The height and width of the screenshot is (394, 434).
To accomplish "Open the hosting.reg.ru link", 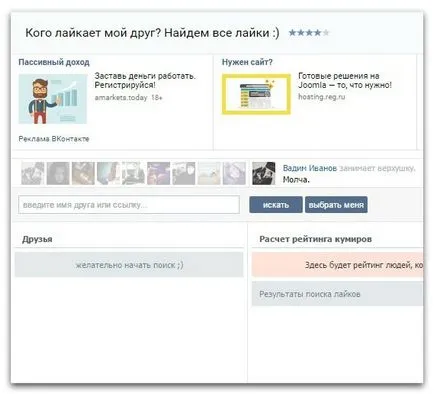I will pyautogui.click(x=321, y=97).
